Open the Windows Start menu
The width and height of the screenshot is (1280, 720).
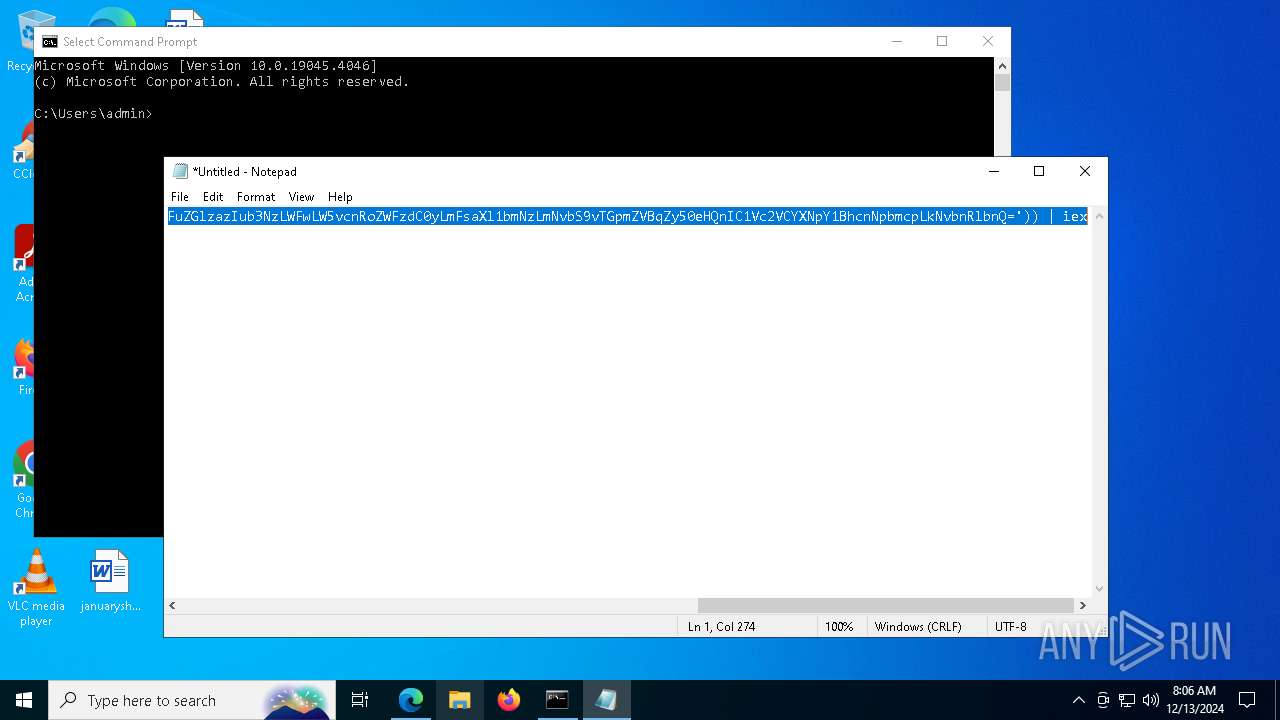(24, 700)
